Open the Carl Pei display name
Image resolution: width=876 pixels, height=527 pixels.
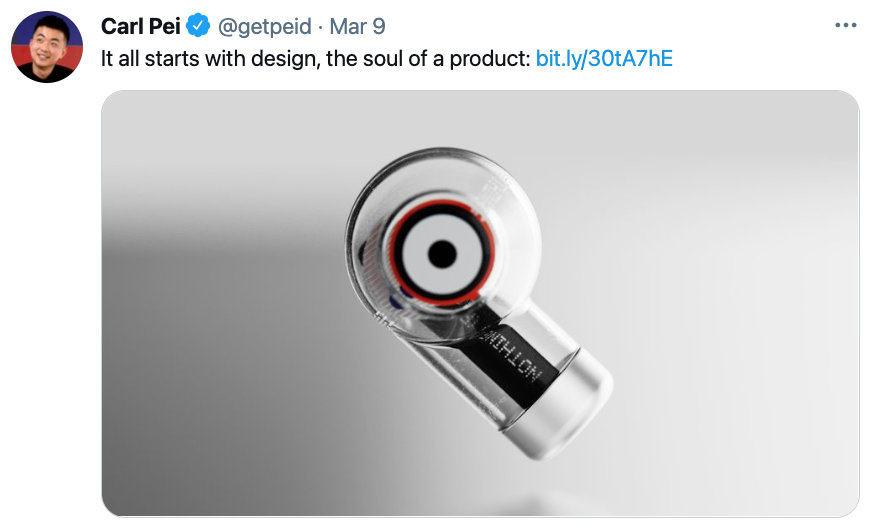pos(140,26)
